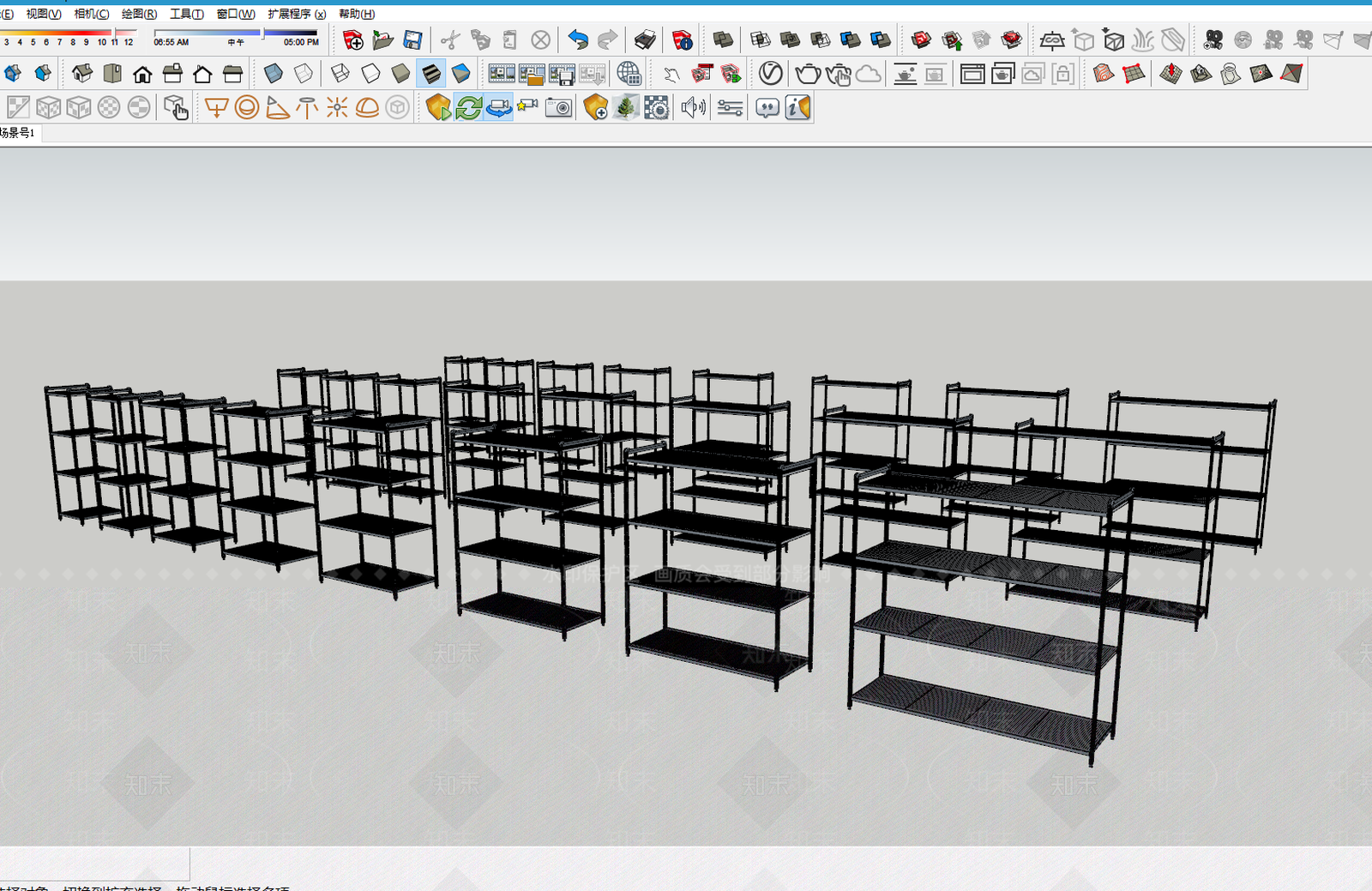
Task: Select the Sandbox Smoove tool
Action: pyautogui.click(x=1170, y=74)
